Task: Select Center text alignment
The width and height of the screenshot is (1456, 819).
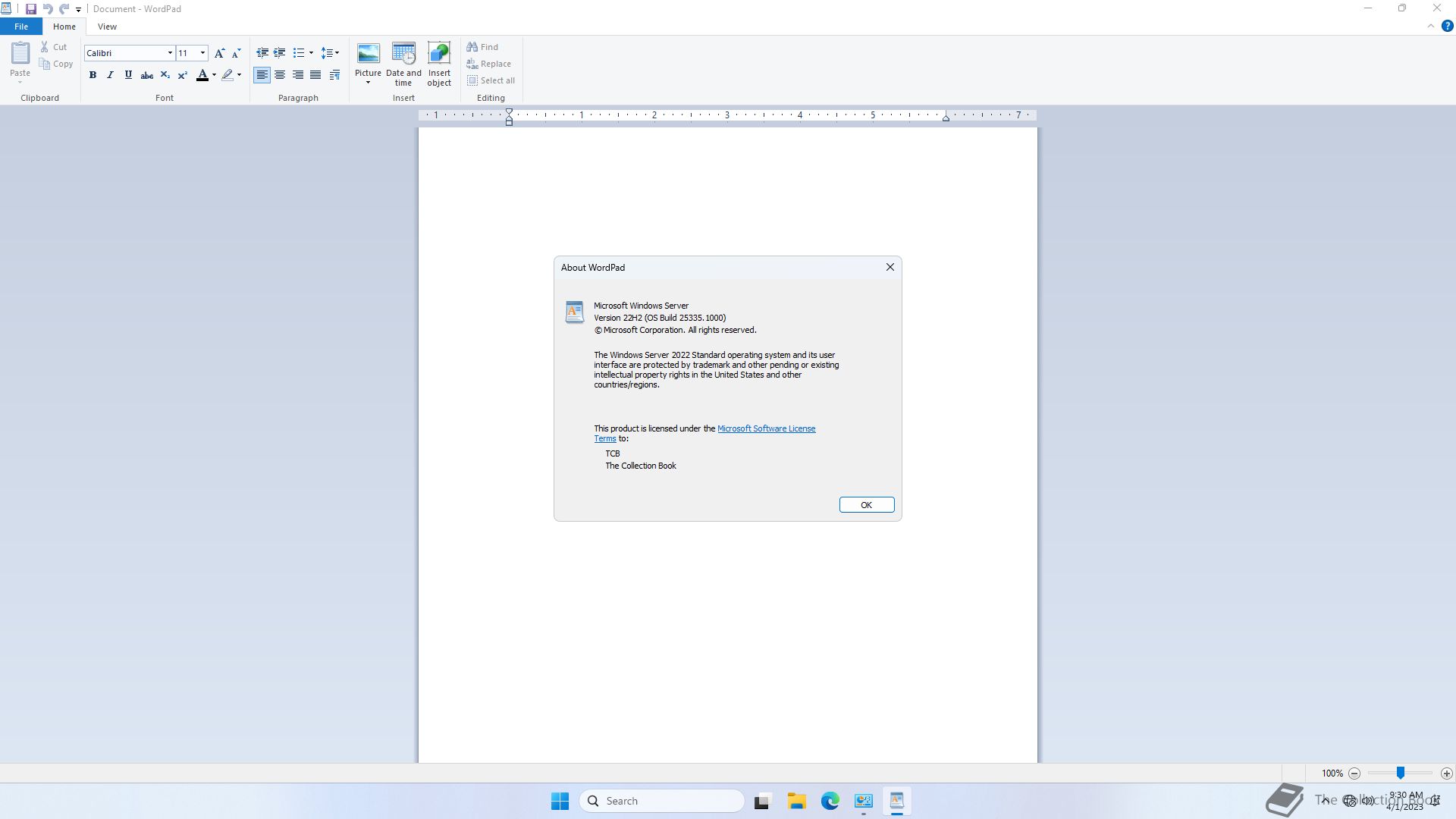Action: point(280,75)
